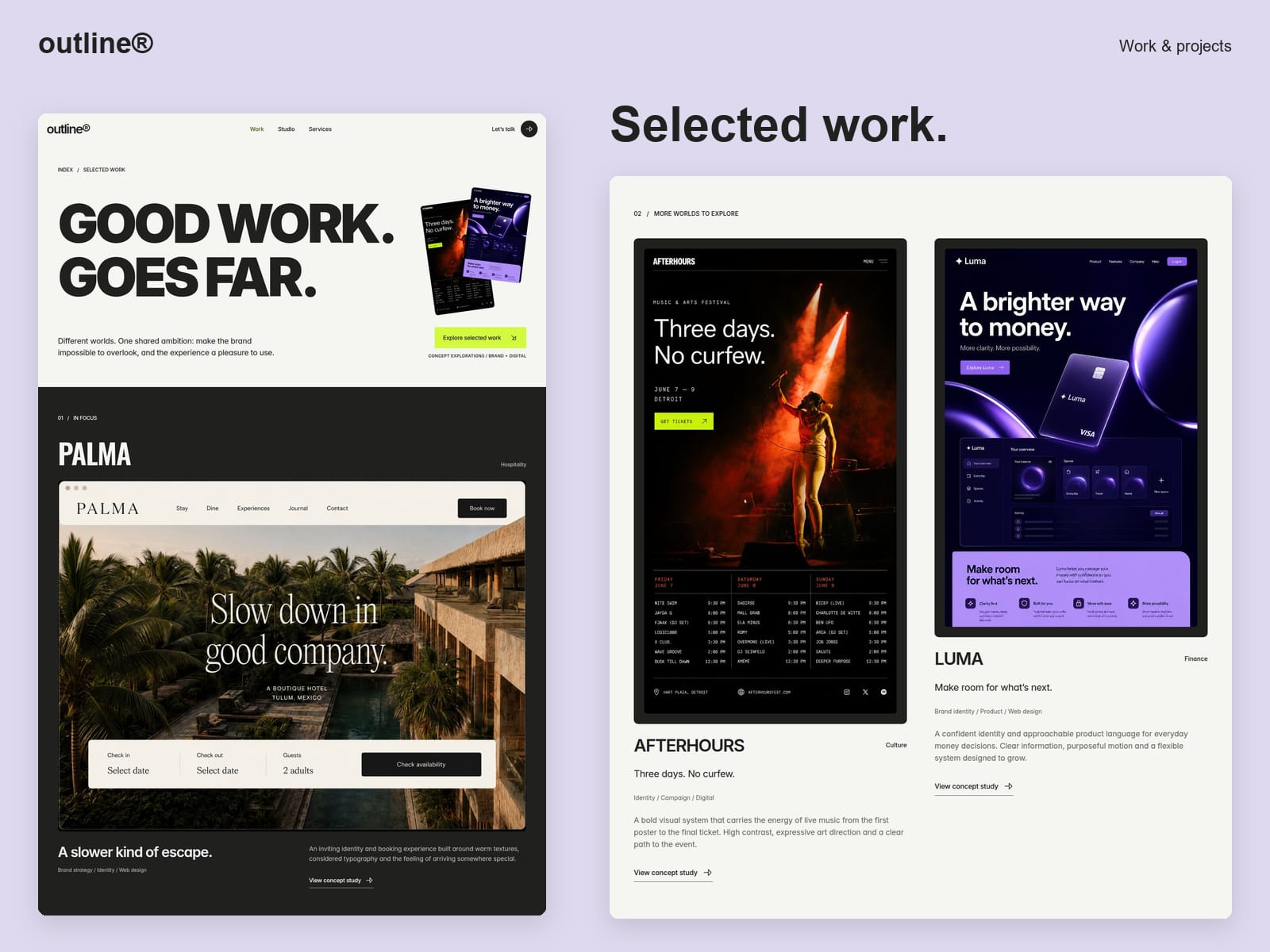The width and height of the screenshot is (1270, 952).
Task: Click the globe icon beside afterhoursfest.com
Action: [741, 692]
